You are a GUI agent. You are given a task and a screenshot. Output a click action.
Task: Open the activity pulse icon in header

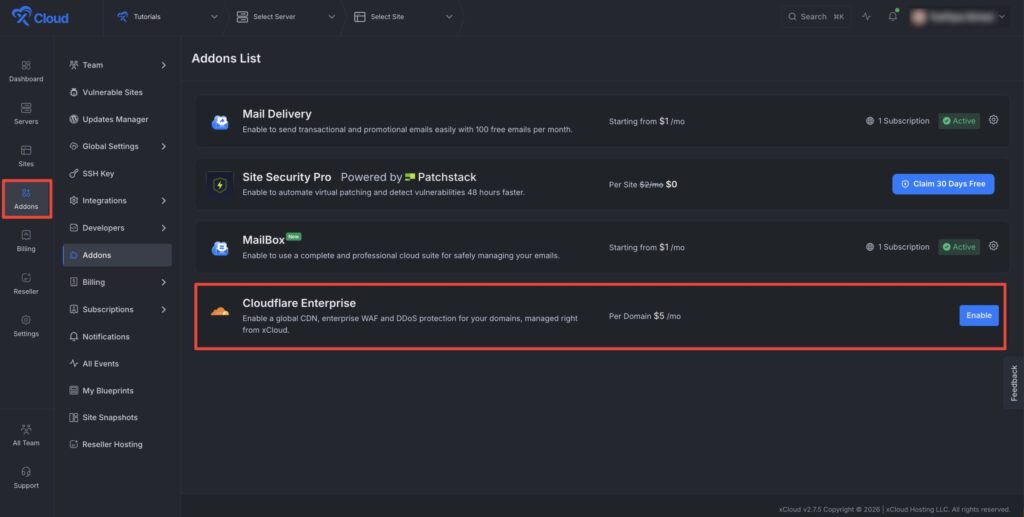click(x=867, y=17)
